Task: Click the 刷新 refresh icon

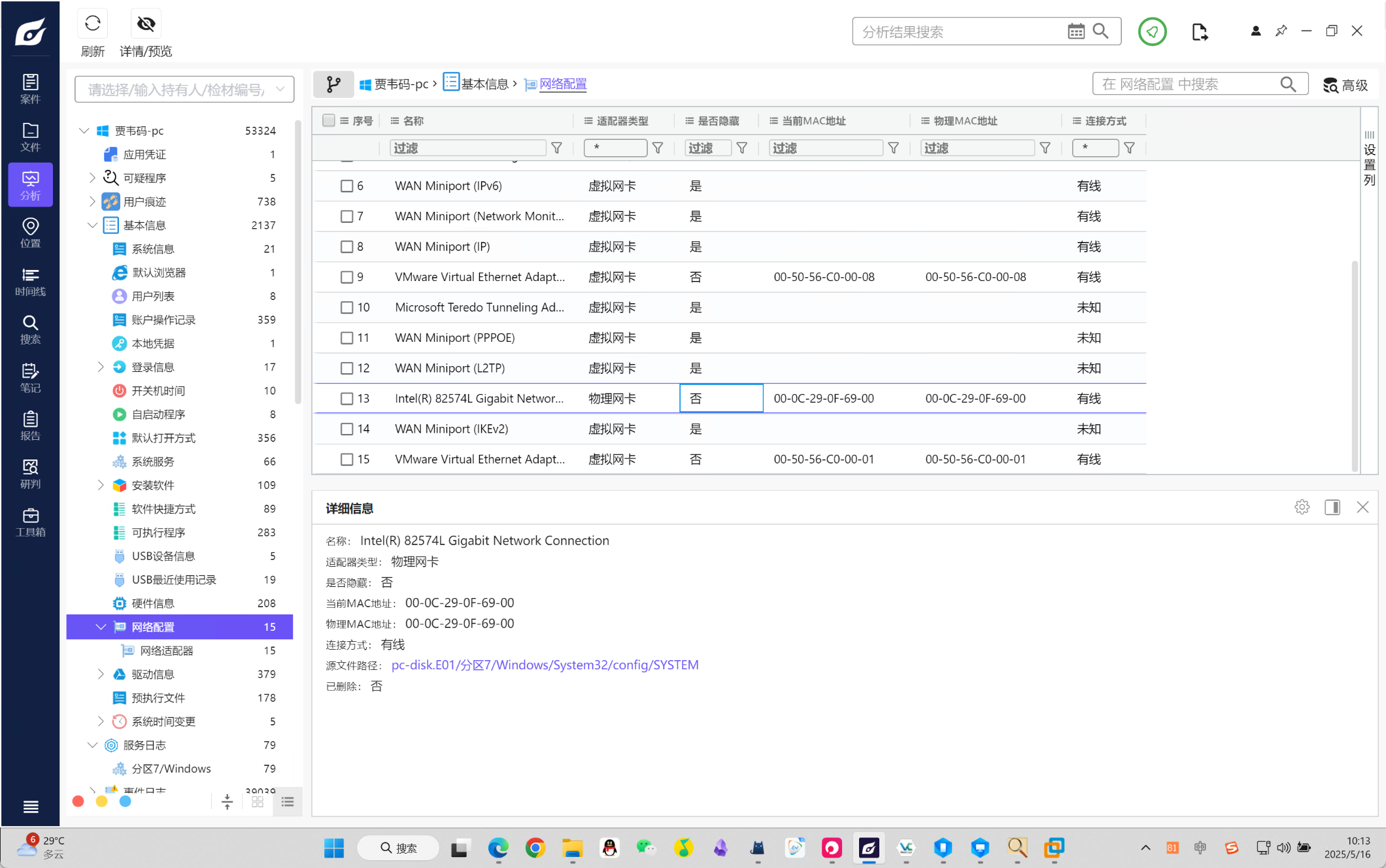Action: (92, 24)
